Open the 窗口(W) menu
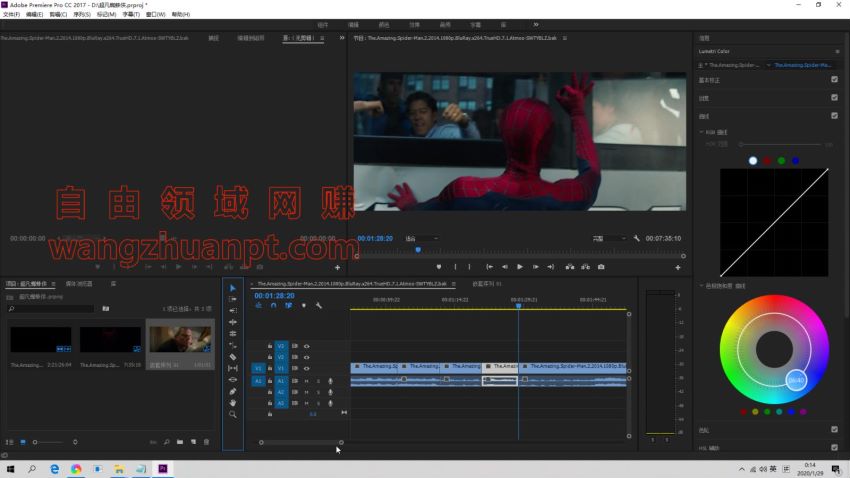This screenshot has width=850, height=478. [156, 14]
